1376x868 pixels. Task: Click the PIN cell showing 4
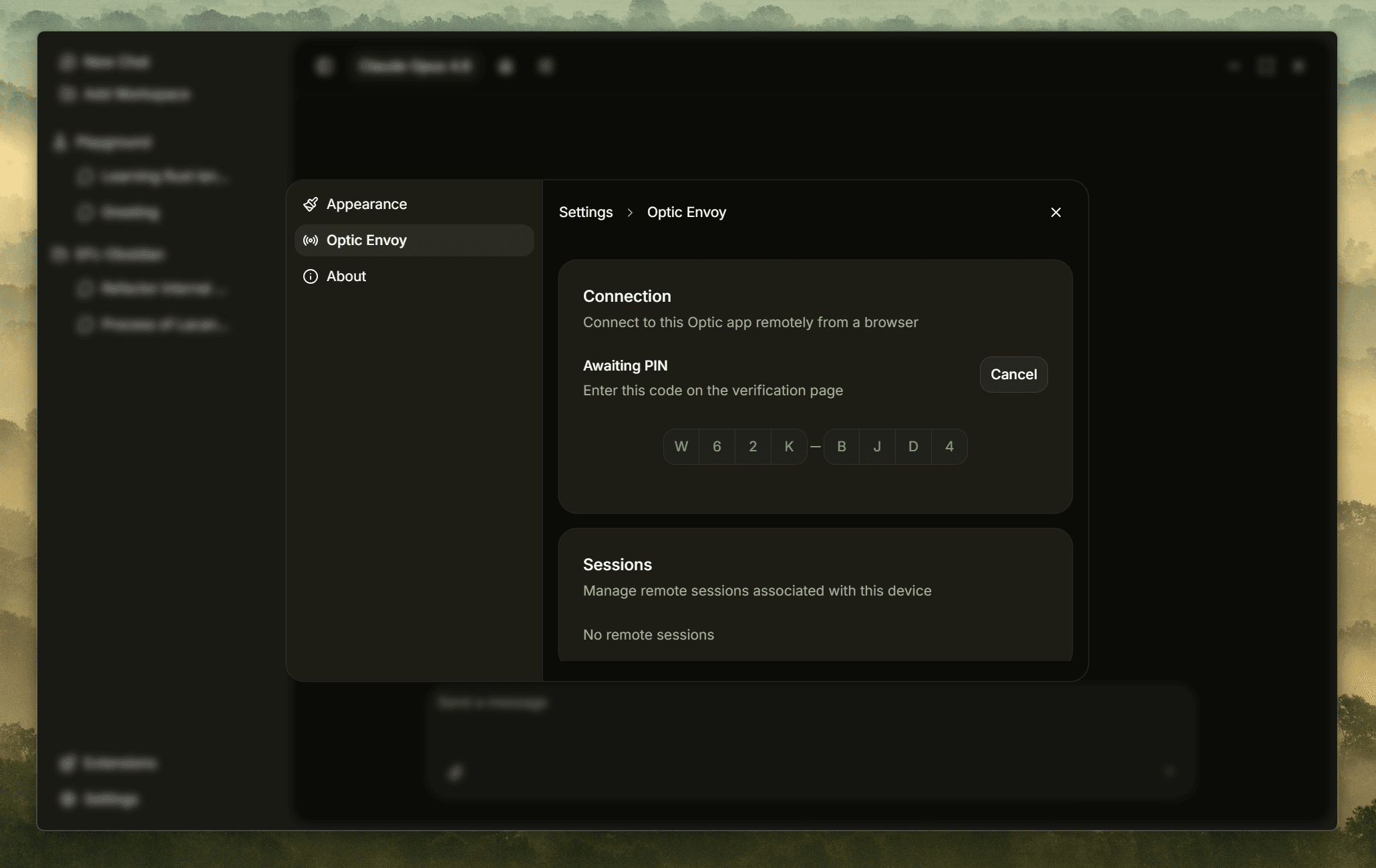(949, 447)
